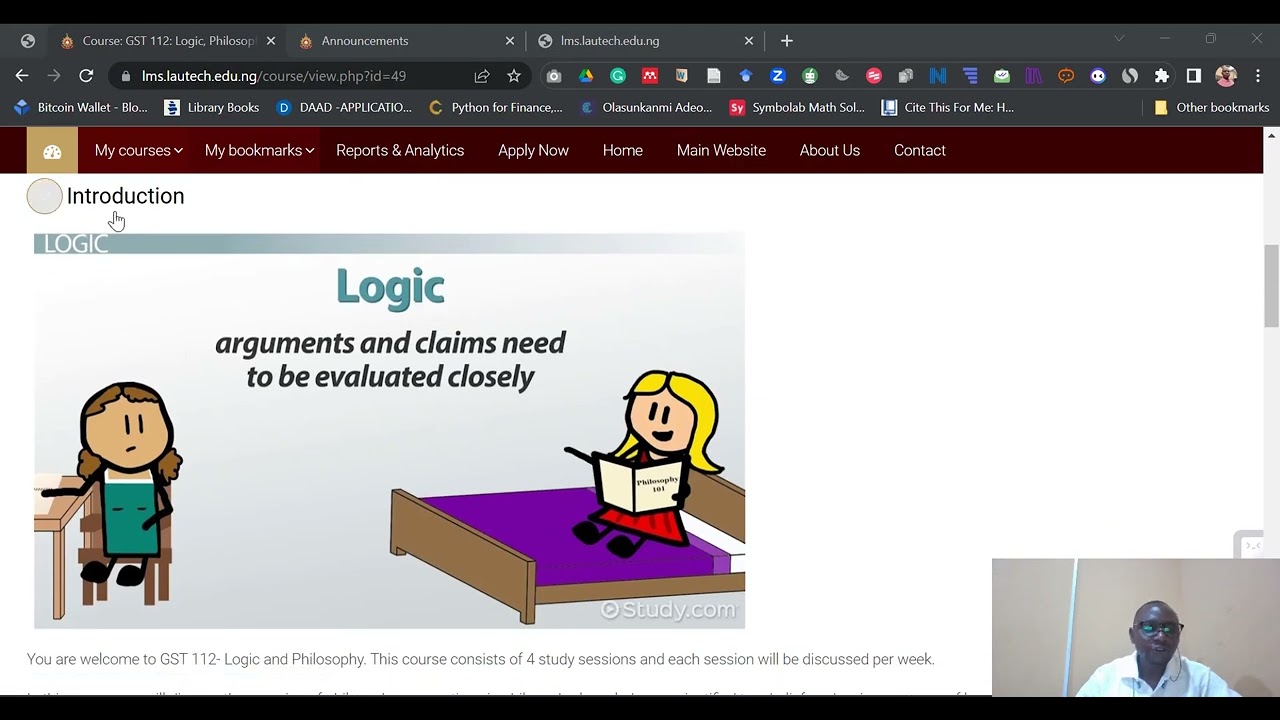Open Main Website link
This screenshot has height=720, width=1280.
[721, 150]
